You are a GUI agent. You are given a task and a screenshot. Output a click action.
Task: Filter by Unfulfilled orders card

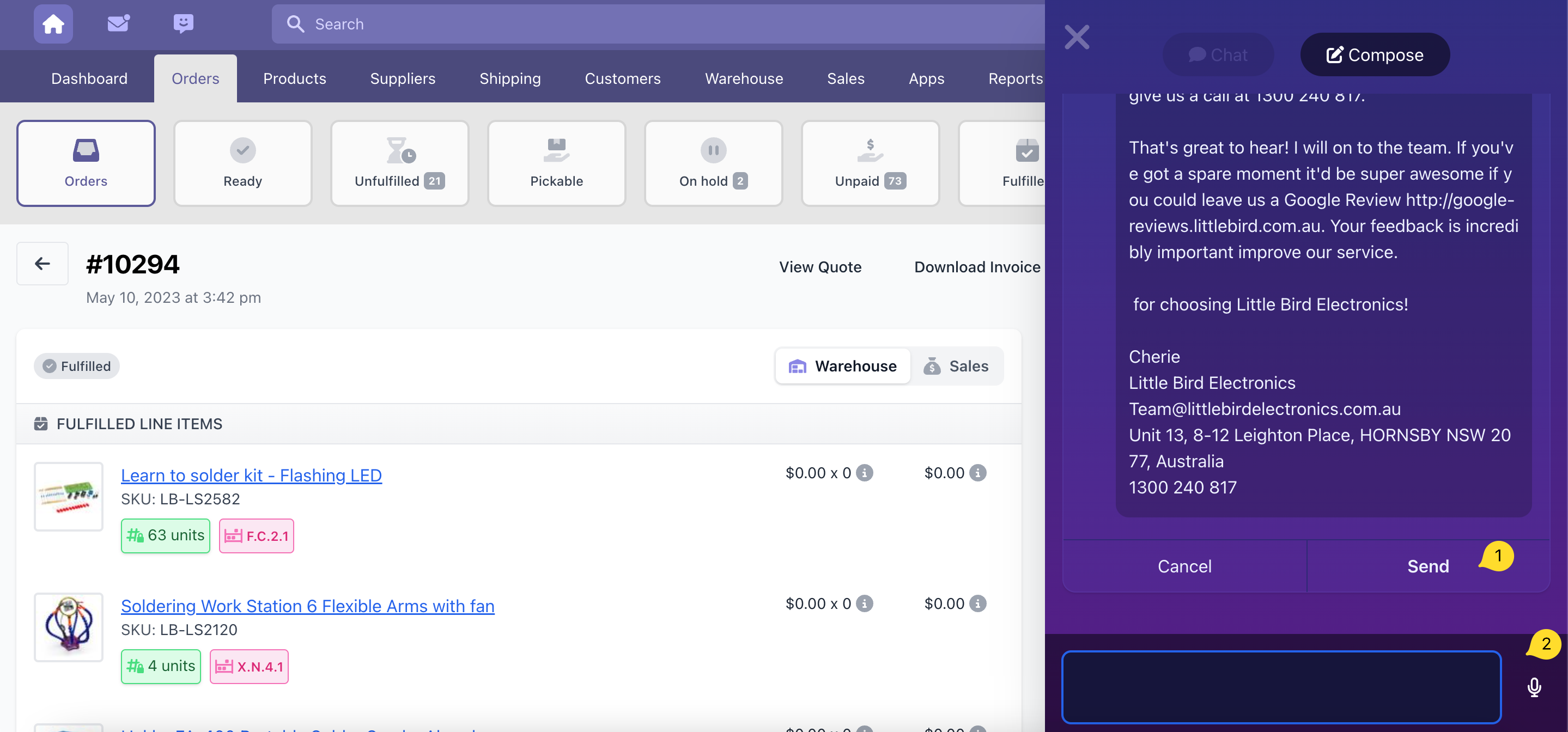point(399,163)
